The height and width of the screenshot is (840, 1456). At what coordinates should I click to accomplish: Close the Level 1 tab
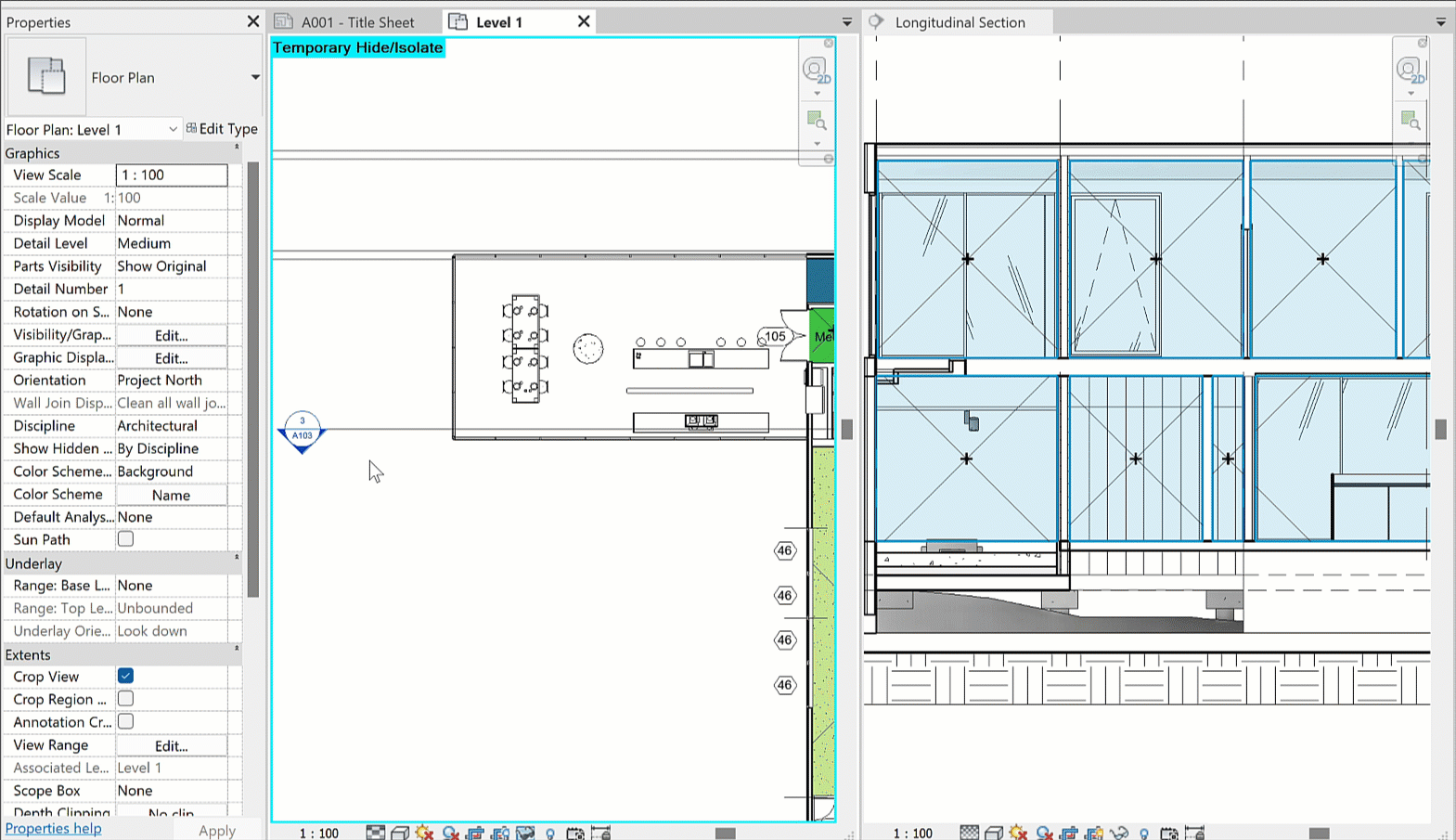[584, 21]
